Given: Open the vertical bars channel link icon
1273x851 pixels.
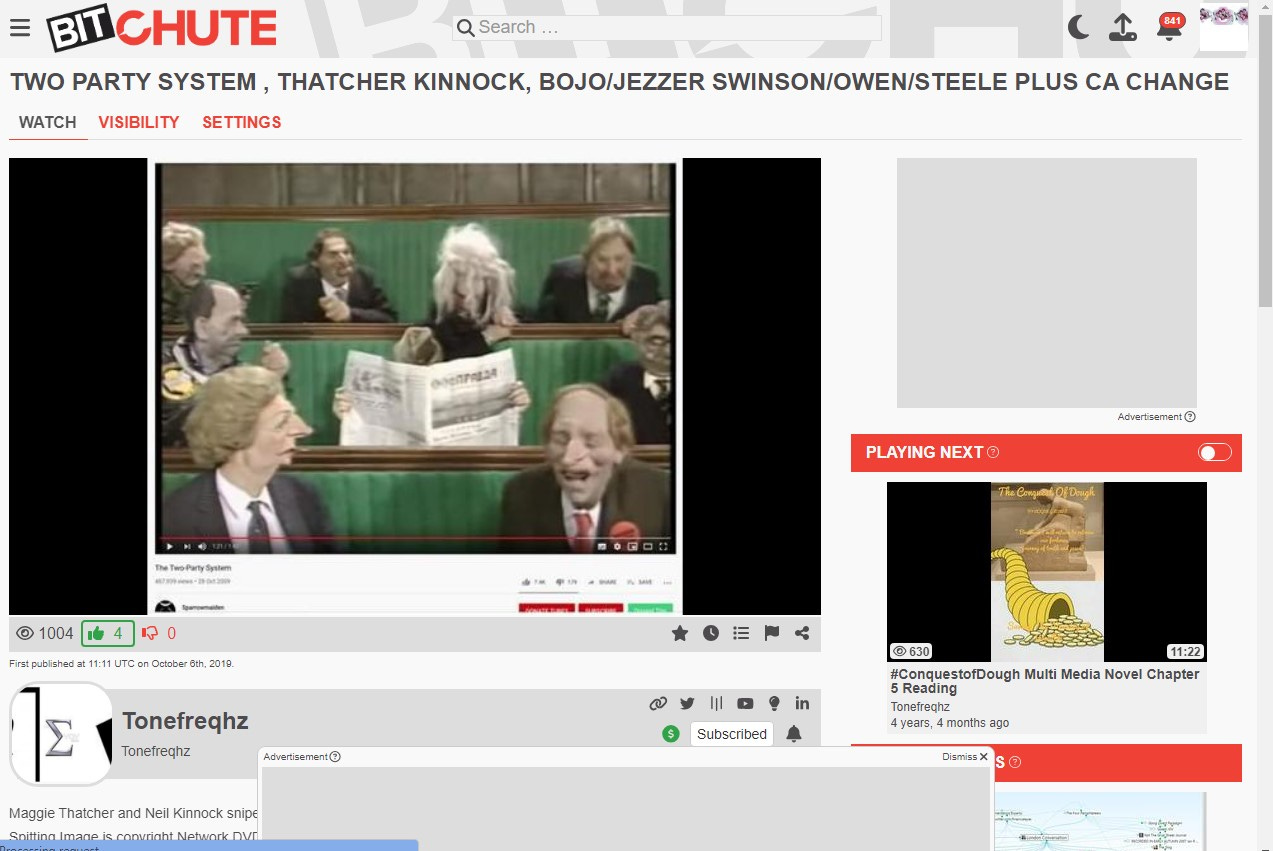Looking at the screenshot, I should tap(716, 703).
